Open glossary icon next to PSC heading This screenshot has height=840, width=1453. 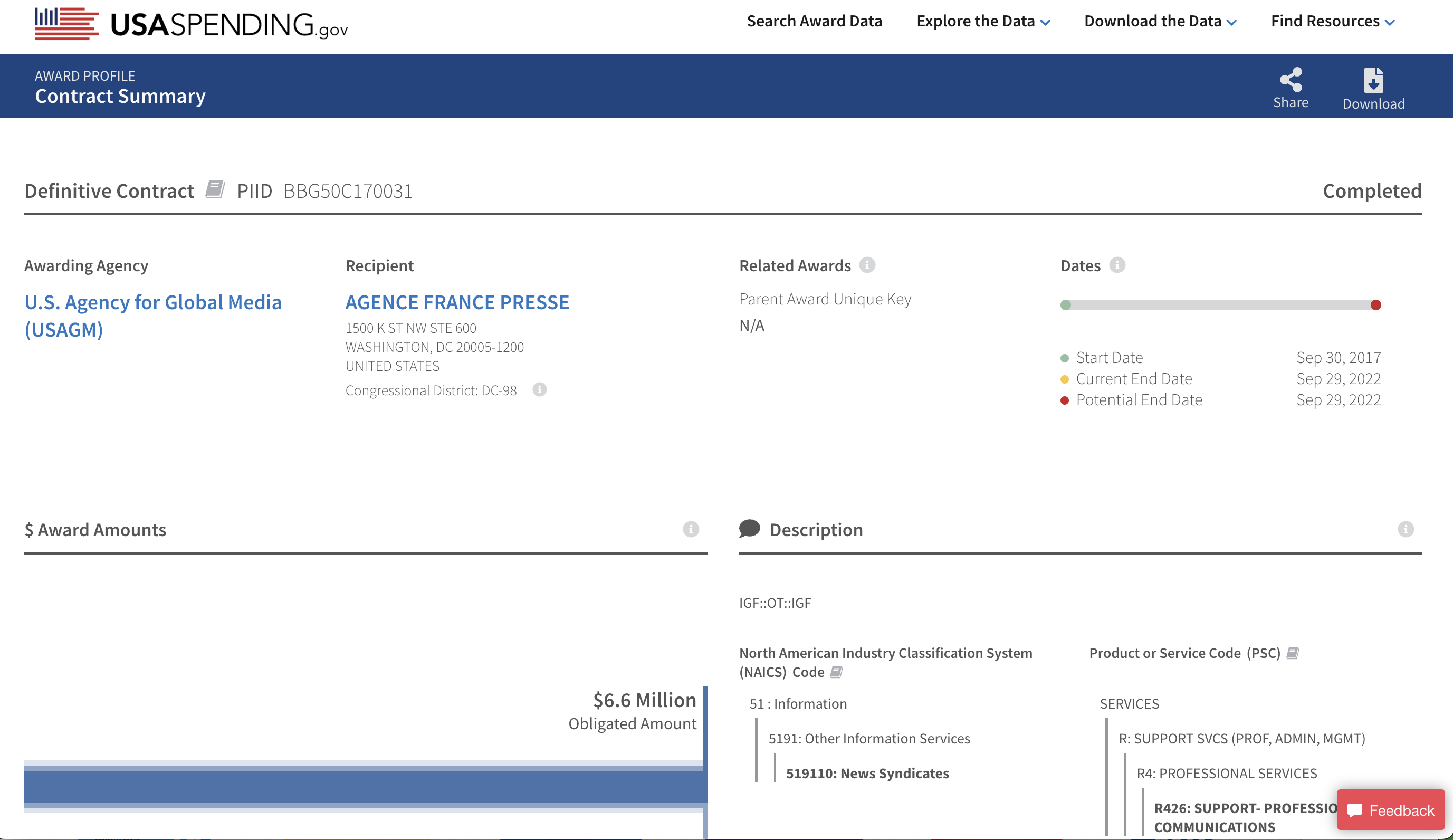click(x=1292, y=653)
